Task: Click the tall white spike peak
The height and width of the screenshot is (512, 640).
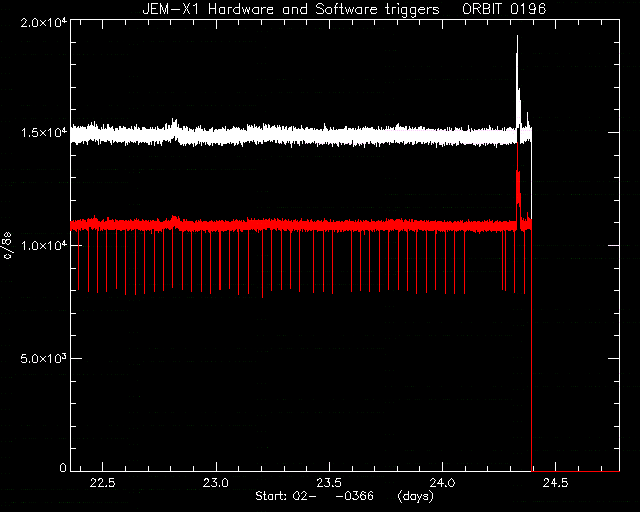Action: tap(518, 38)
